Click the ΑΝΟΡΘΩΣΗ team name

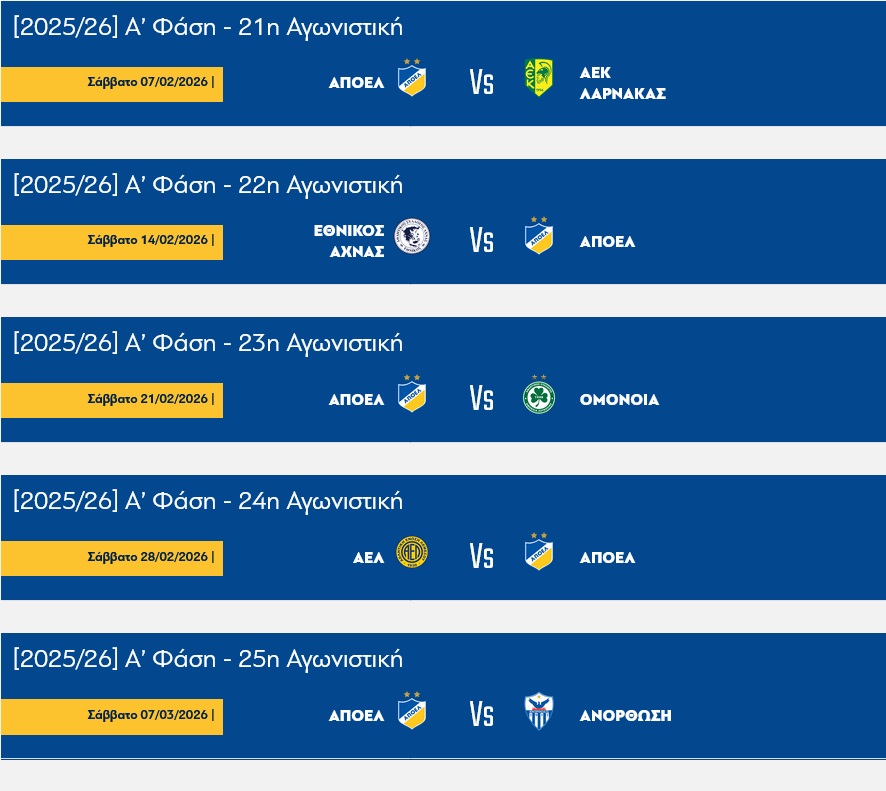click(625, 715)
